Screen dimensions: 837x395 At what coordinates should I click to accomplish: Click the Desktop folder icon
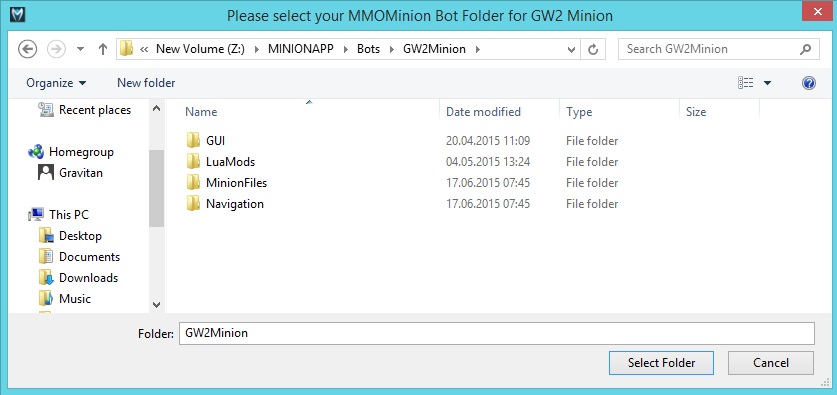46,235
